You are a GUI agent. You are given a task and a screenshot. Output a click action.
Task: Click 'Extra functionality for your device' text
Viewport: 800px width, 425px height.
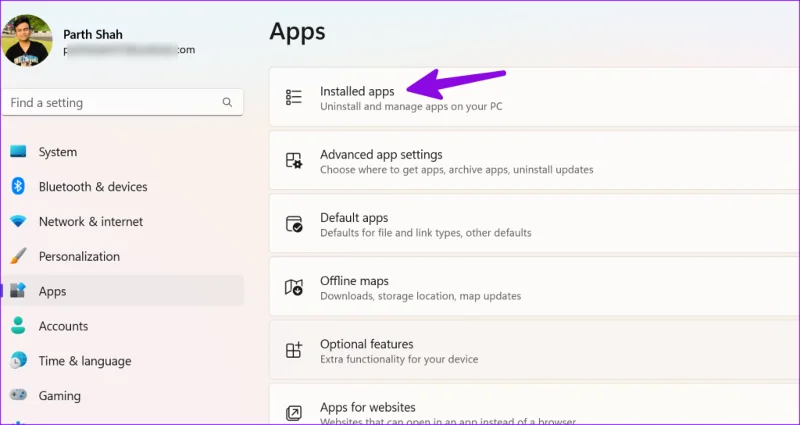point(399,359)
